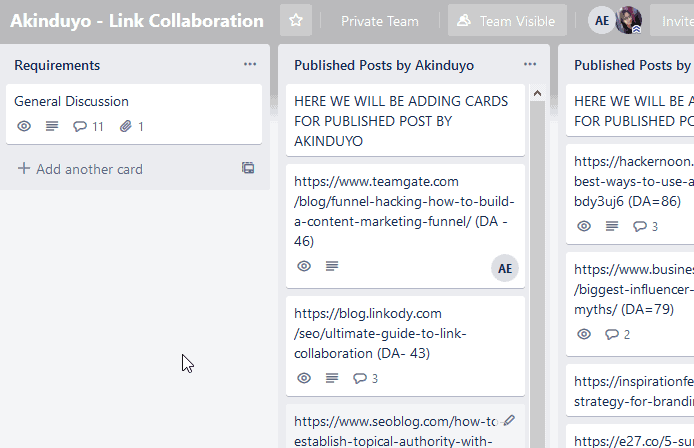The width and height of the screenshot is (694, 448).
Task: Open the hackernoon.com DA=86 card
Action: (630, 194)
